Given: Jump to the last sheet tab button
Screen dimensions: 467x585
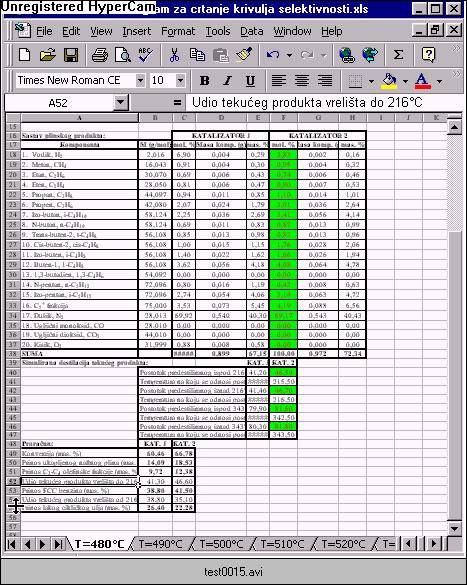Looking at the screenshot, I should 58,544.
